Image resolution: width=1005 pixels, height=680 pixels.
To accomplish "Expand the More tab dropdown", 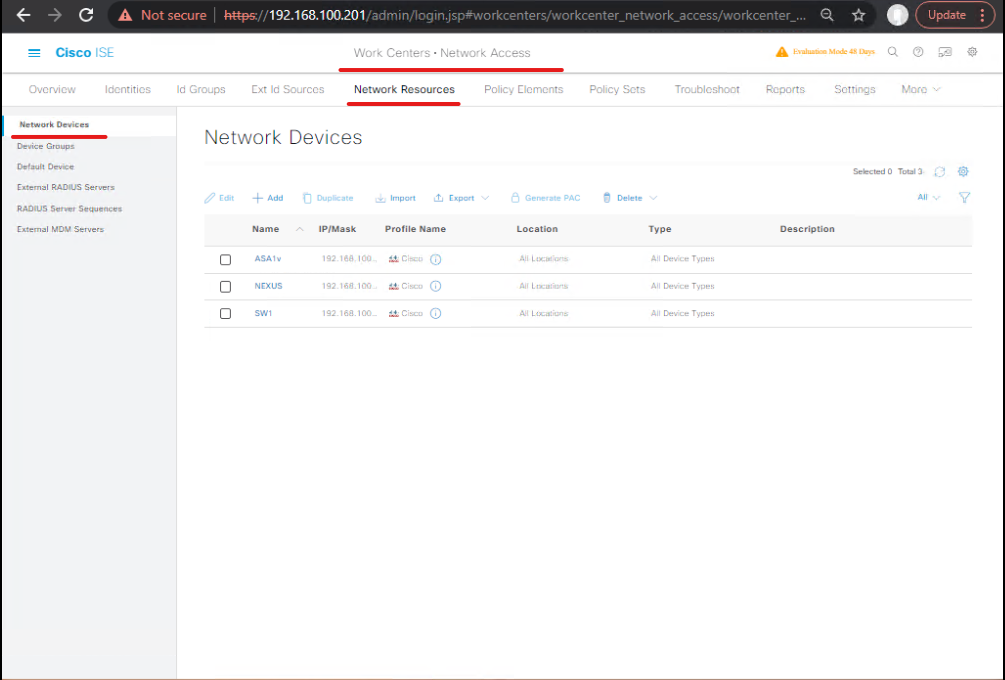I will 921,90.
